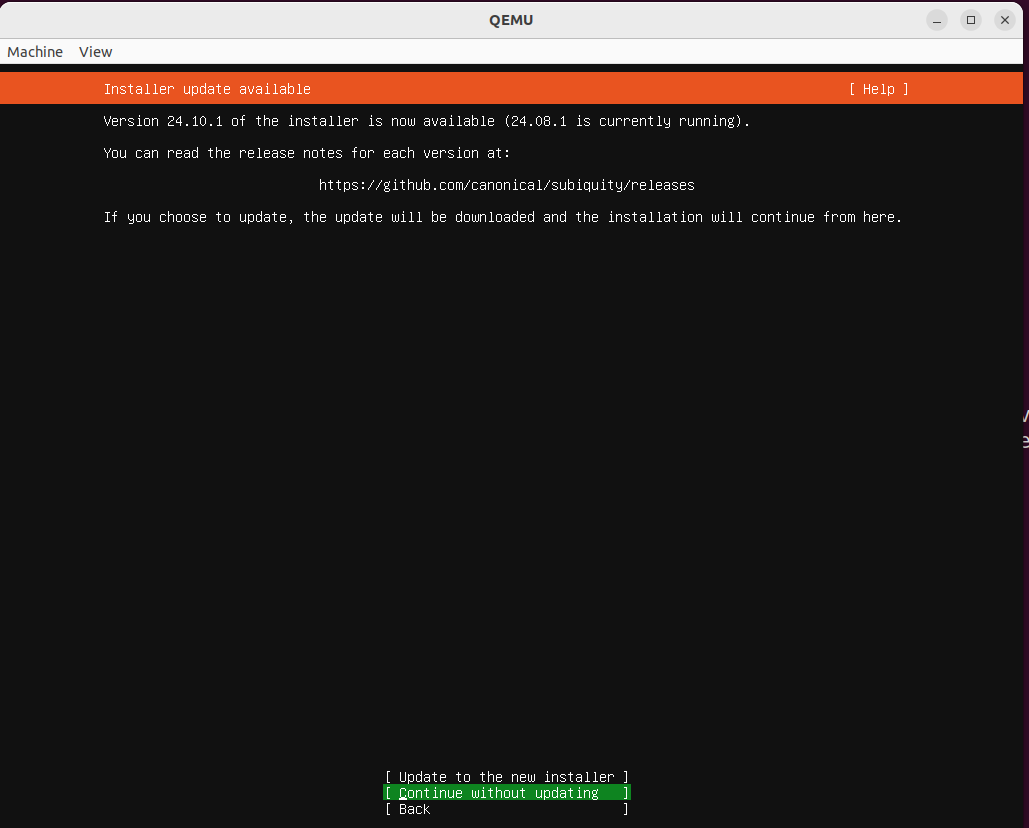Screen dimensions: 1029x828
Task: Minimize the QEMU window
Action: pos(936,19)
